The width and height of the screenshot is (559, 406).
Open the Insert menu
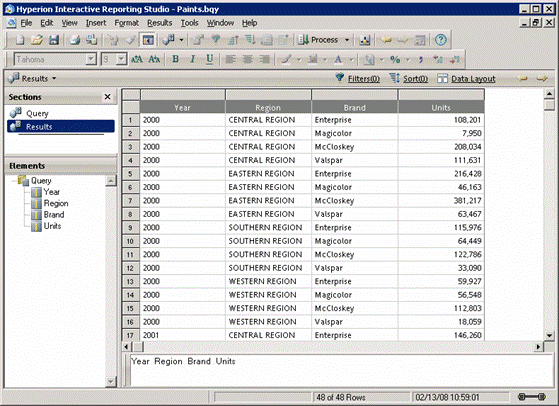coord(96,23)
